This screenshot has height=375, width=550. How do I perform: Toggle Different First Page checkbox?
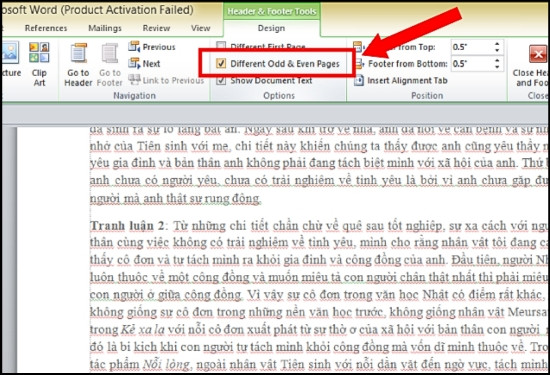[x=221, y=46]
